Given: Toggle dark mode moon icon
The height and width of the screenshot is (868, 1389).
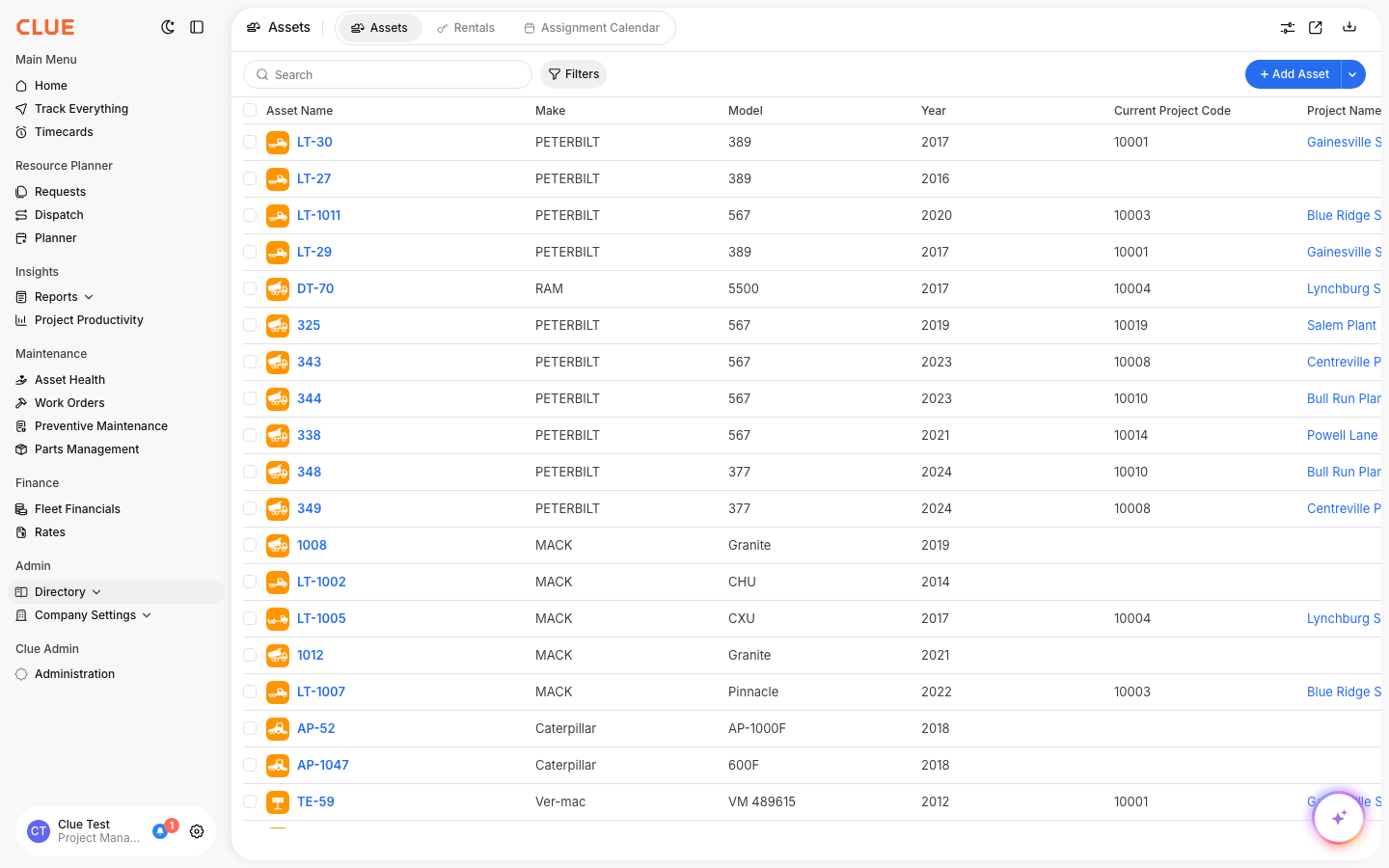Looking at the screenshot, I should 168,27.
